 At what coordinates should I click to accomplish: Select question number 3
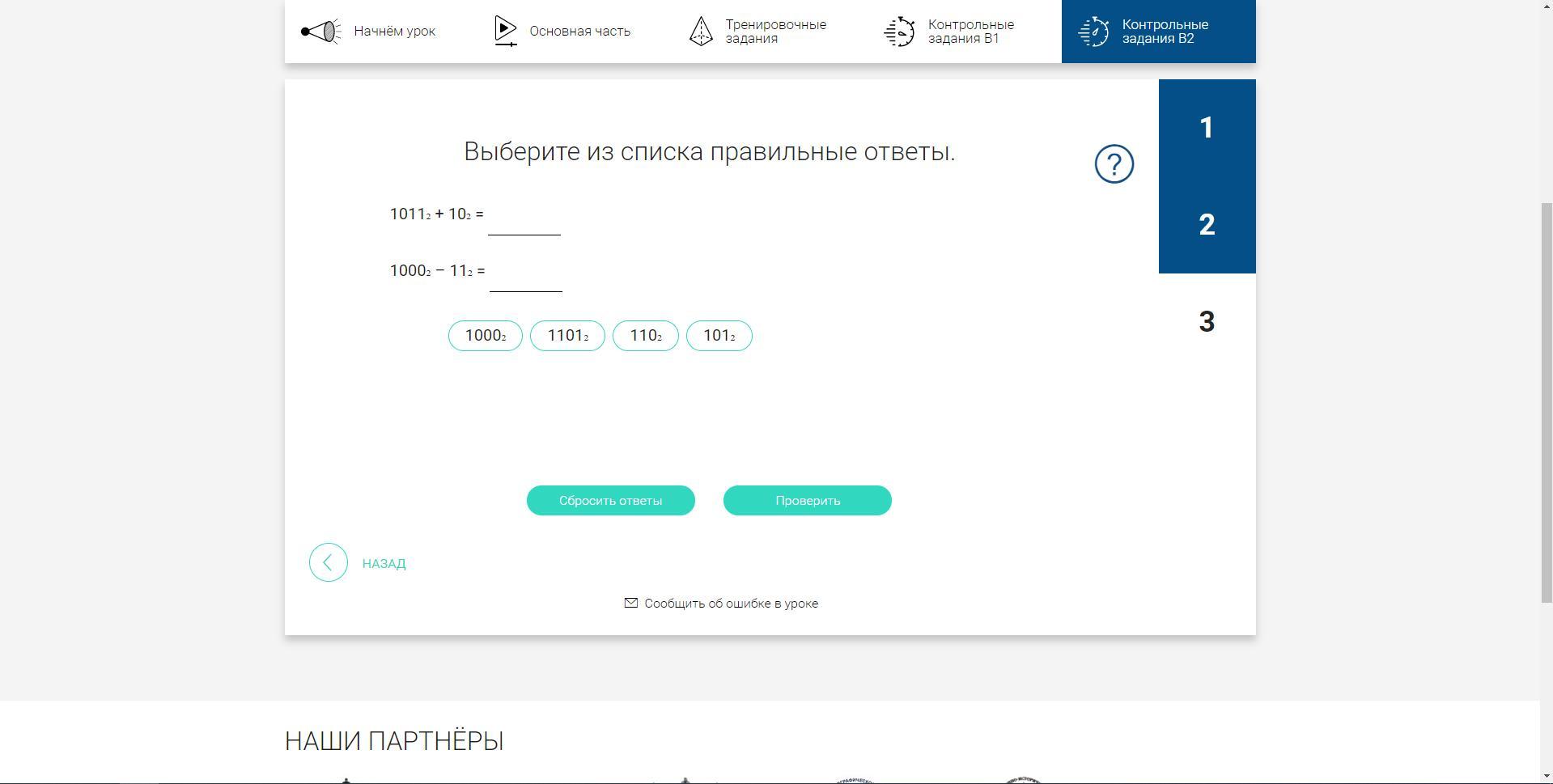click(1207, 322)
